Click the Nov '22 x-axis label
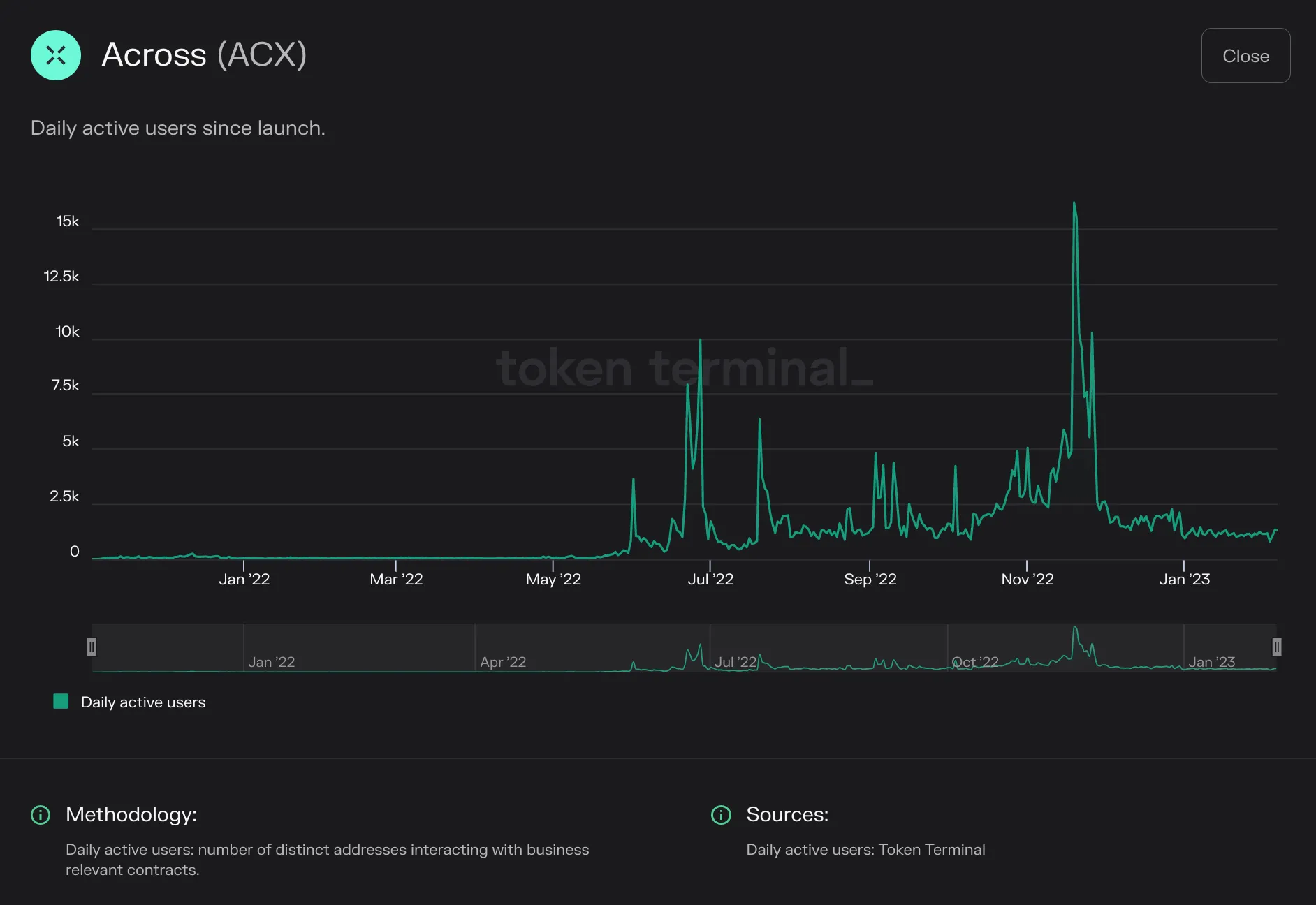Screen dimensions: 1316x905 [1027, 580]
